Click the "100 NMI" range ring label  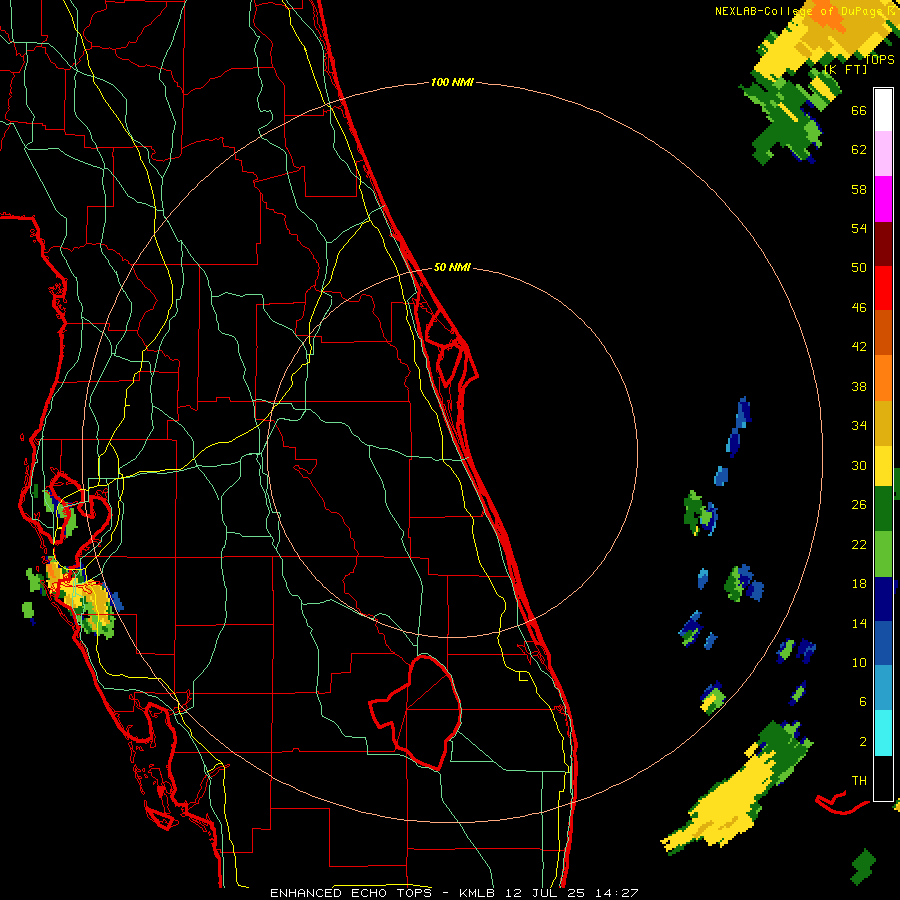(452, 83)
